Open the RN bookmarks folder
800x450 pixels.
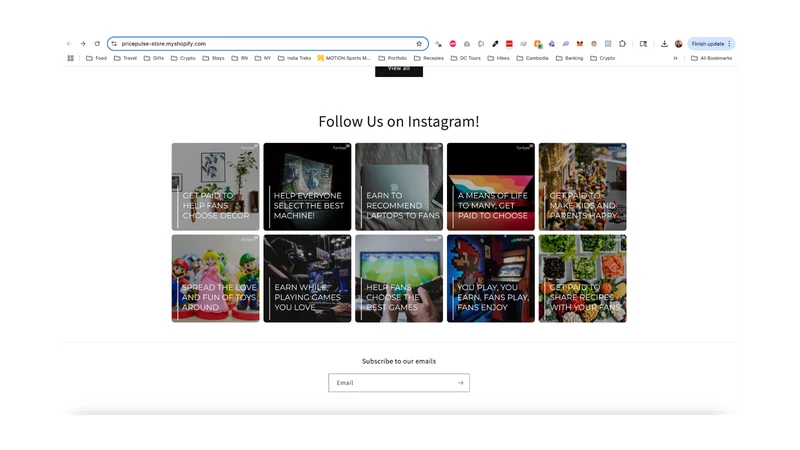tap(240, 58)
